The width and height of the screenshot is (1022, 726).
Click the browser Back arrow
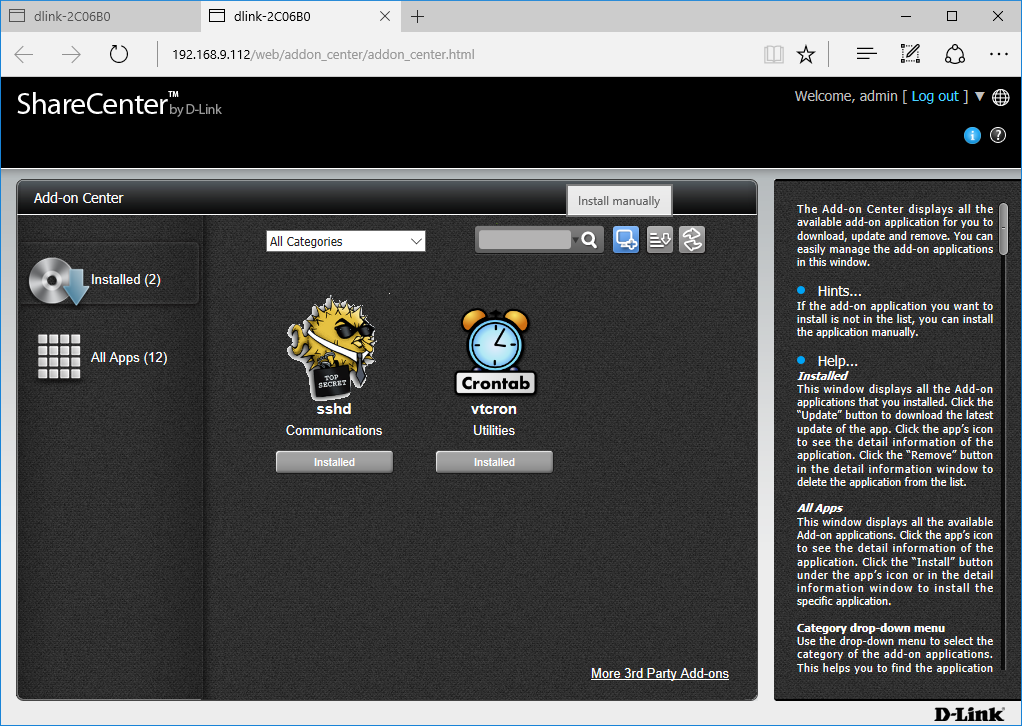24,54
